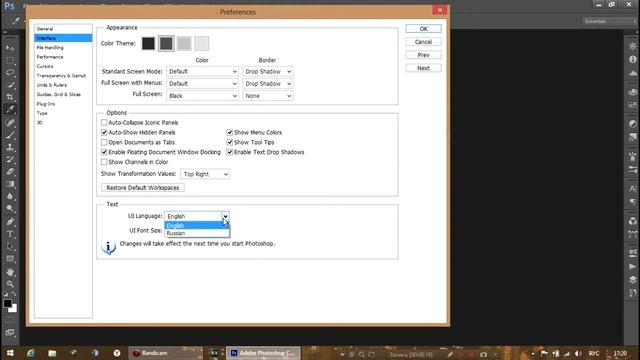Open Standard Screen Mode color dropdown

202,71
